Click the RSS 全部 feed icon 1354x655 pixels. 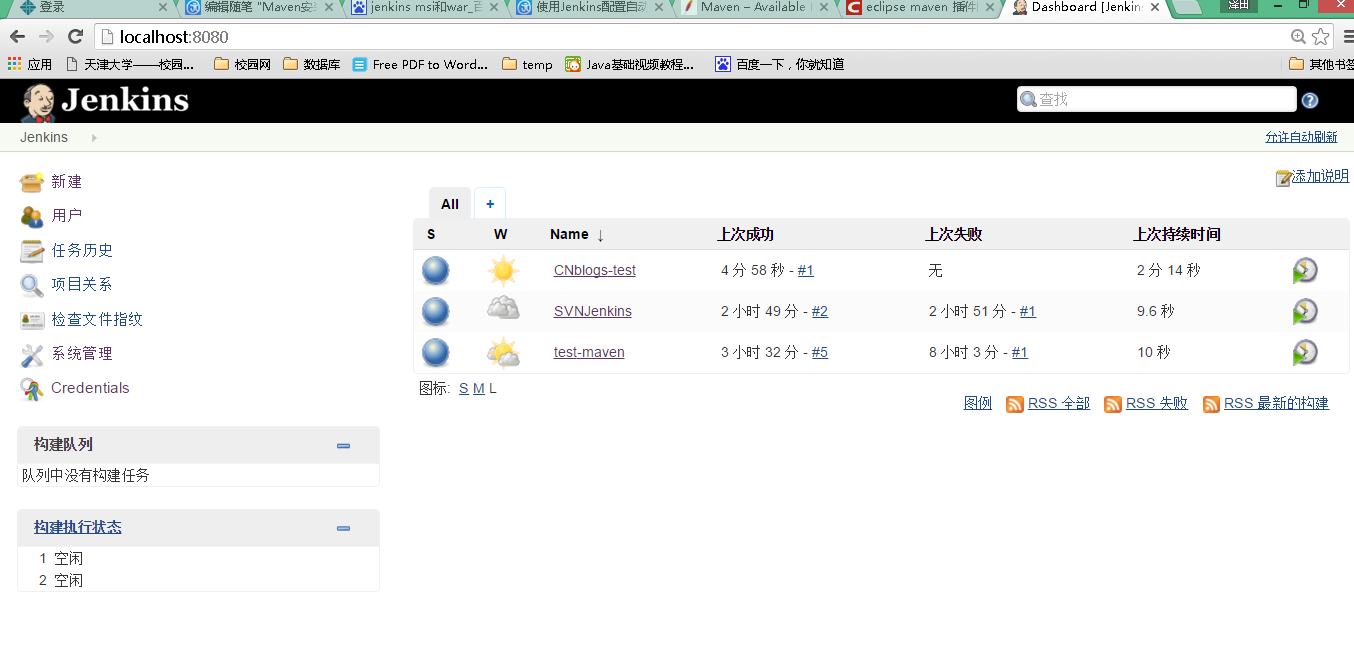click(1014, 404)
